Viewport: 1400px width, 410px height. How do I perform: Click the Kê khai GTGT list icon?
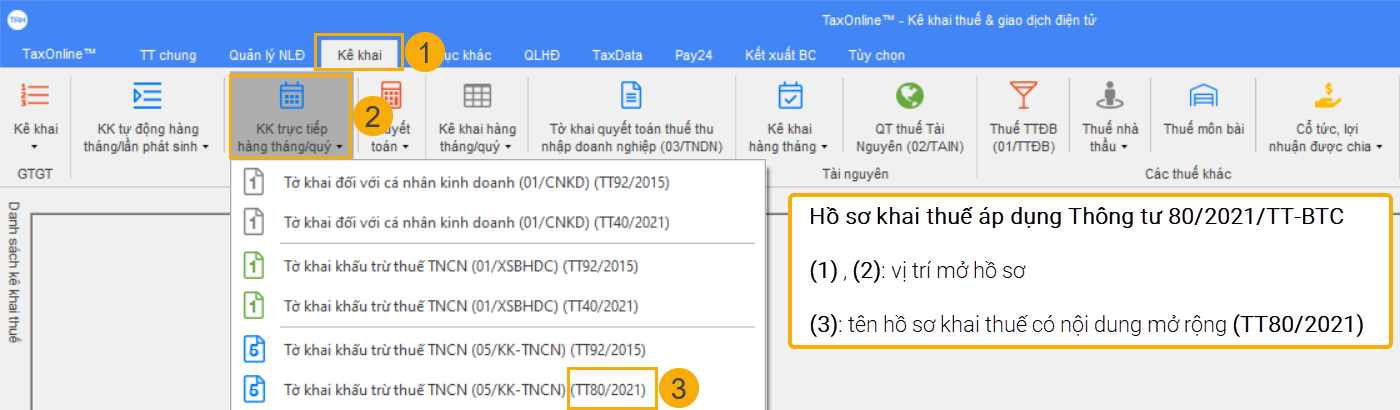click(x=35, y=96)
